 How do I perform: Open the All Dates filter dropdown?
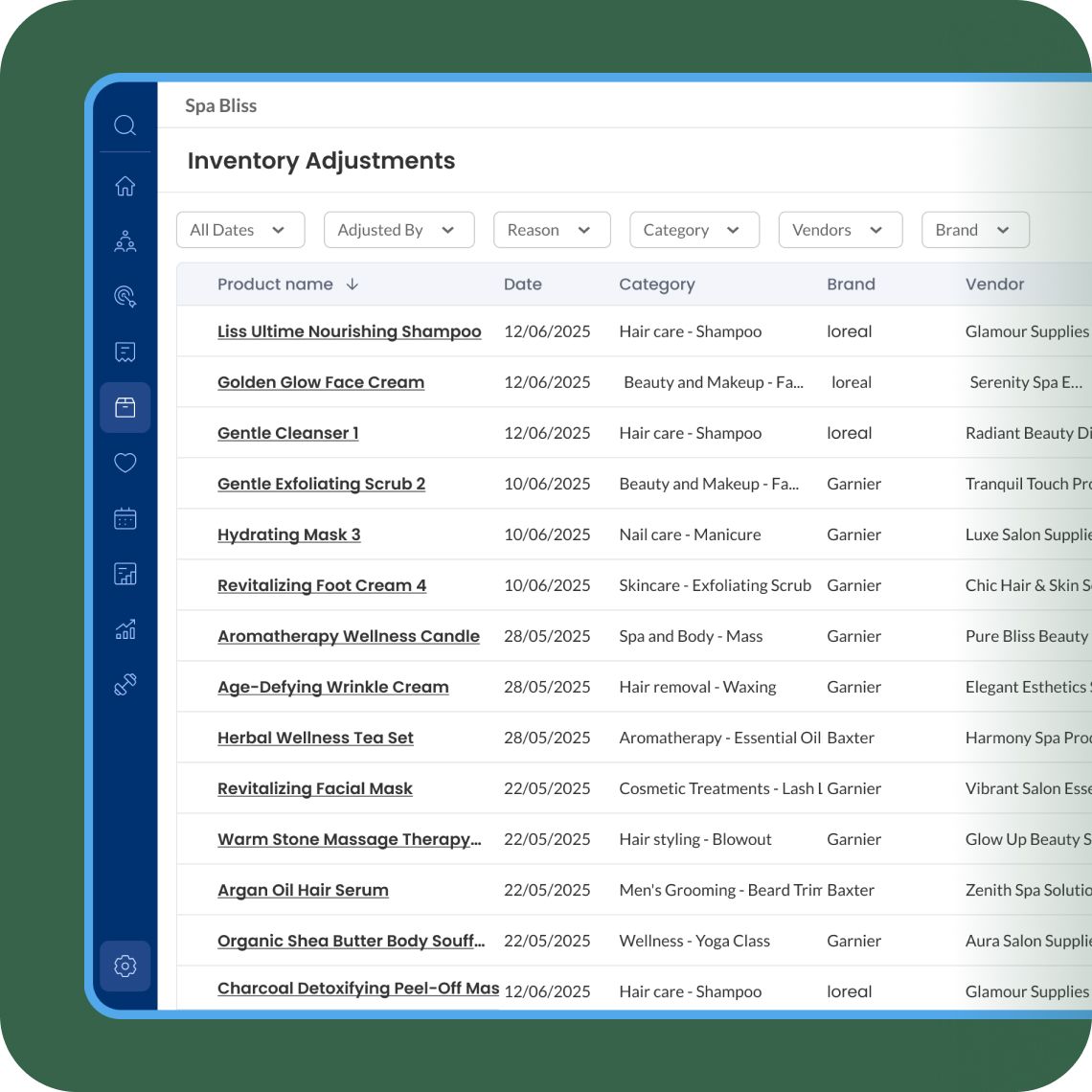[x=240, y=230]
